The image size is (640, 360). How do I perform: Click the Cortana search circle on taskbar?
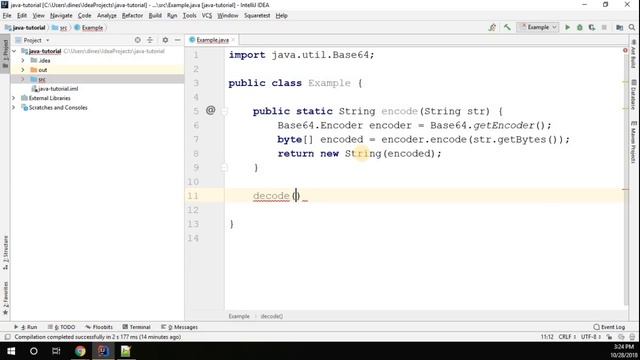pyautogui.click(x=33, y=351)
